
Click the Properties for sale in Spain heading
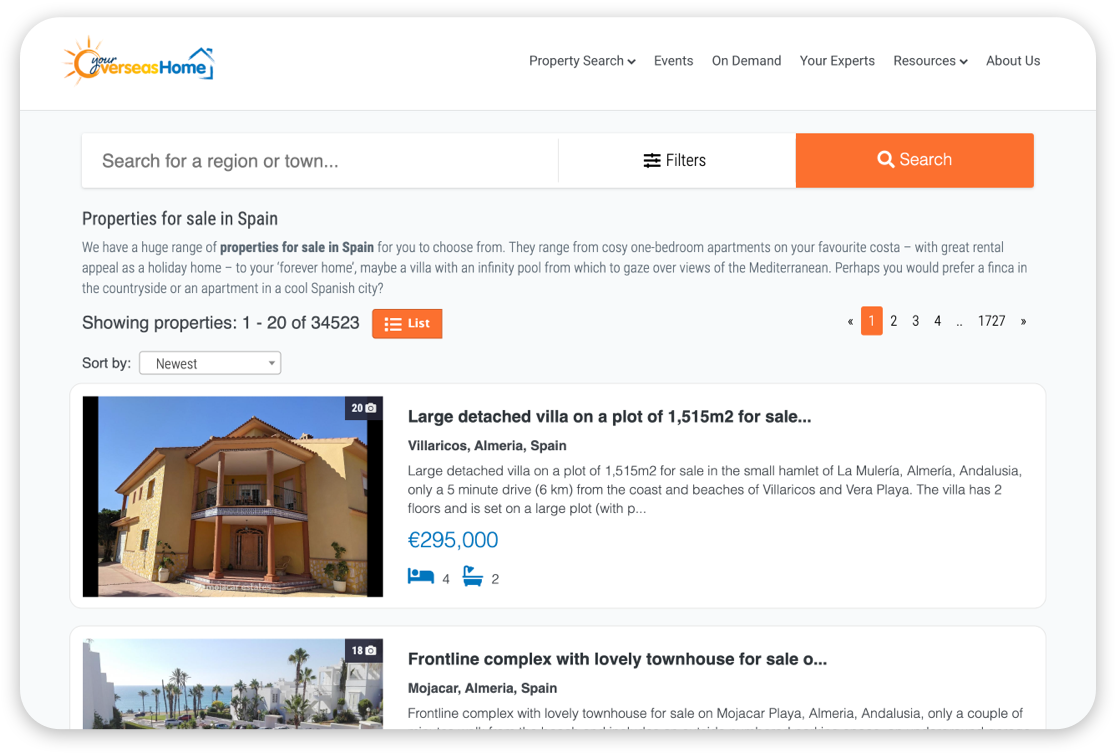click(x=179, y=219)
